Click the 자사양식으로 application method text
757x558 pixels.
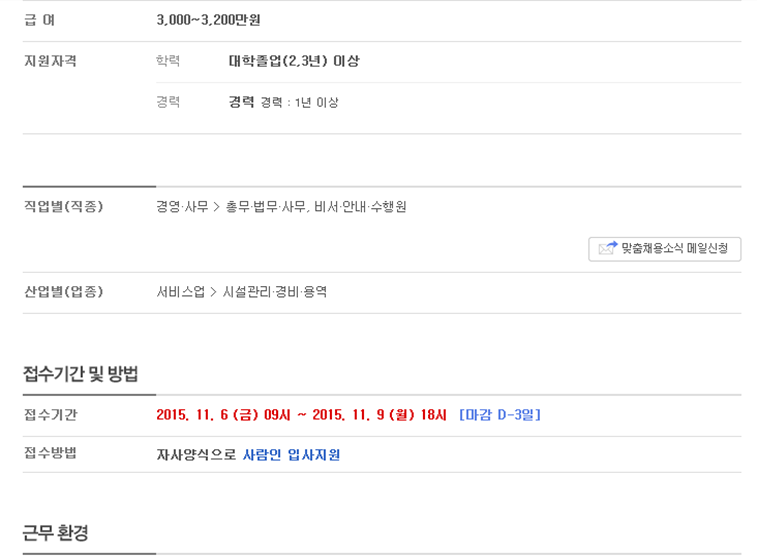pos(196,455)
